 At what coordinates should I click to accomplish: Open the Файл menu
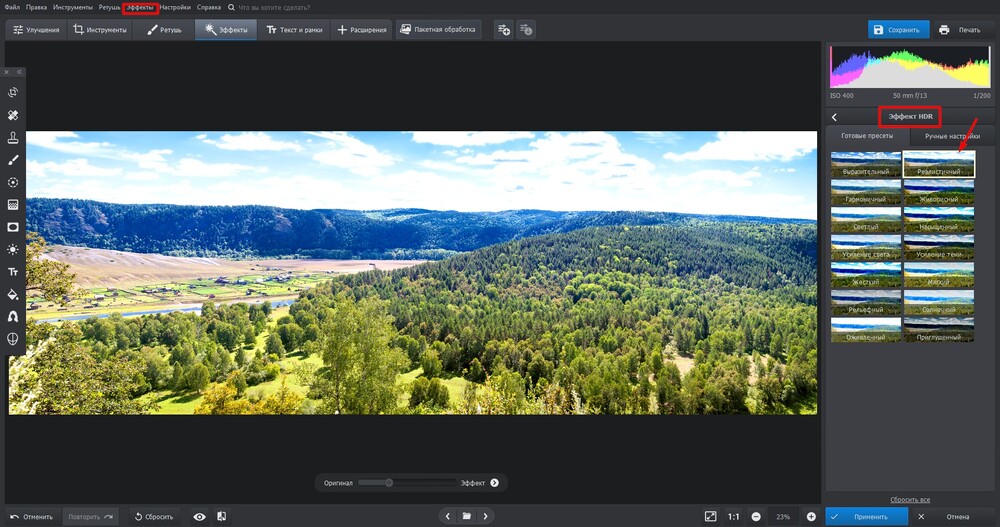click(12, 8)
